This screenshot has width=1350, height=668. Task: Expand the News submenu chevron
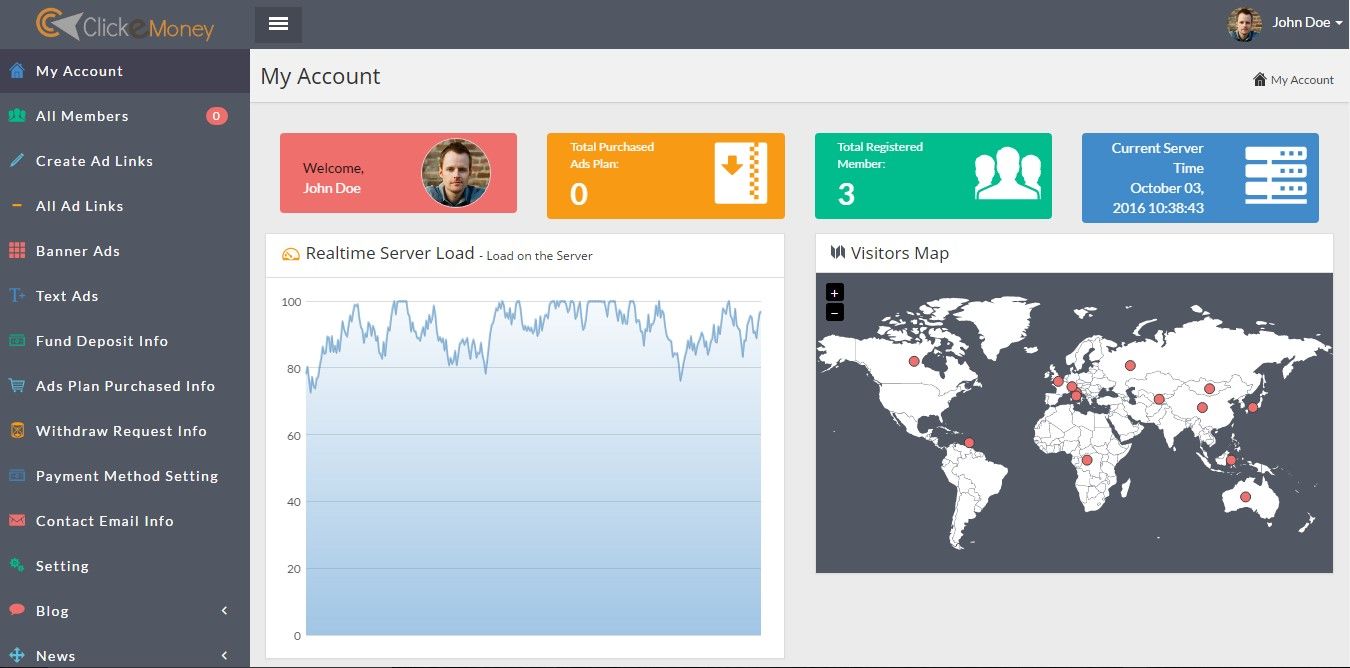[224, 655]
